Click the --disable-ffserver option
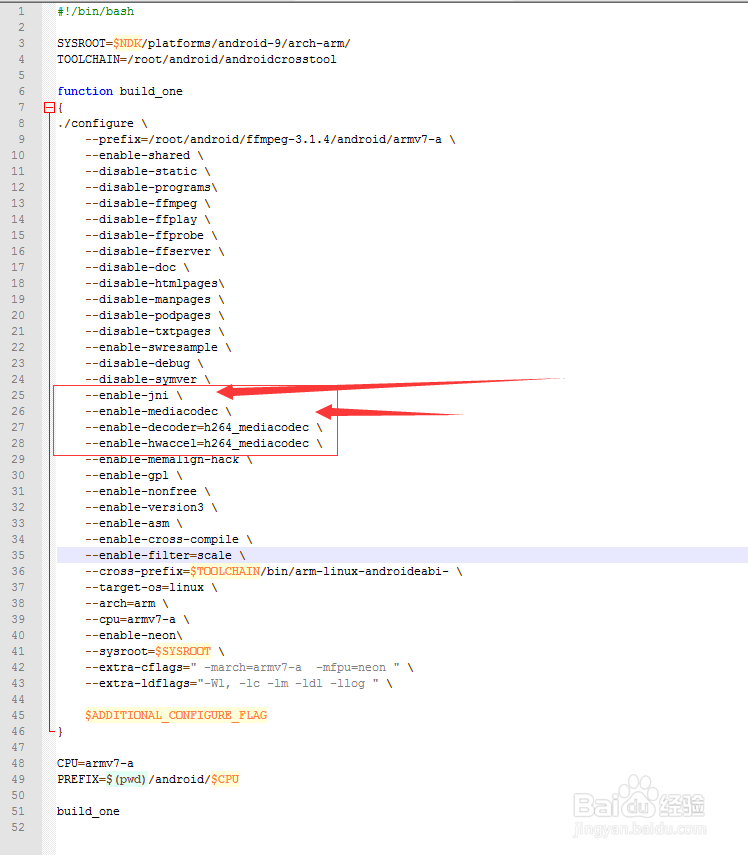 [154, 251]
